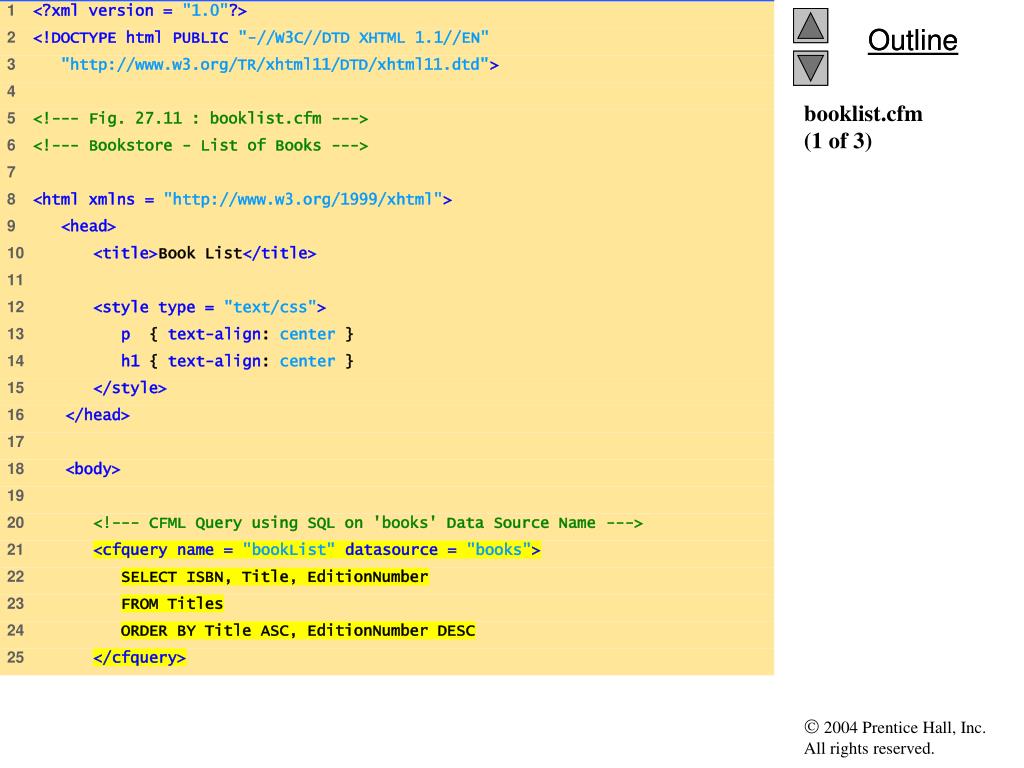Click the CFML Query comment line
This screenshot has width=1024, height=768.
[368, 523]
